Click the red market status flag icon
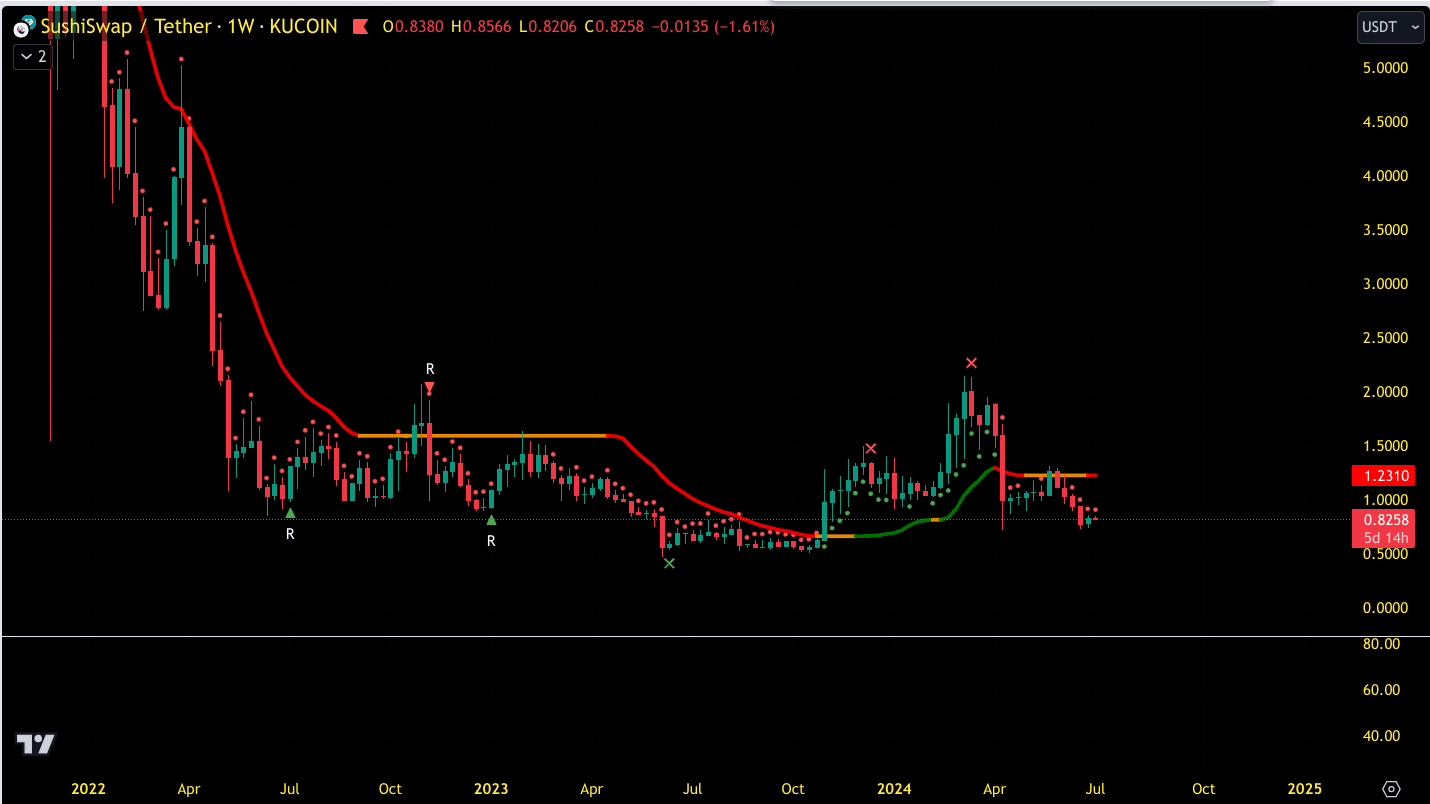The image size is (1430, 804). point(360,27)
